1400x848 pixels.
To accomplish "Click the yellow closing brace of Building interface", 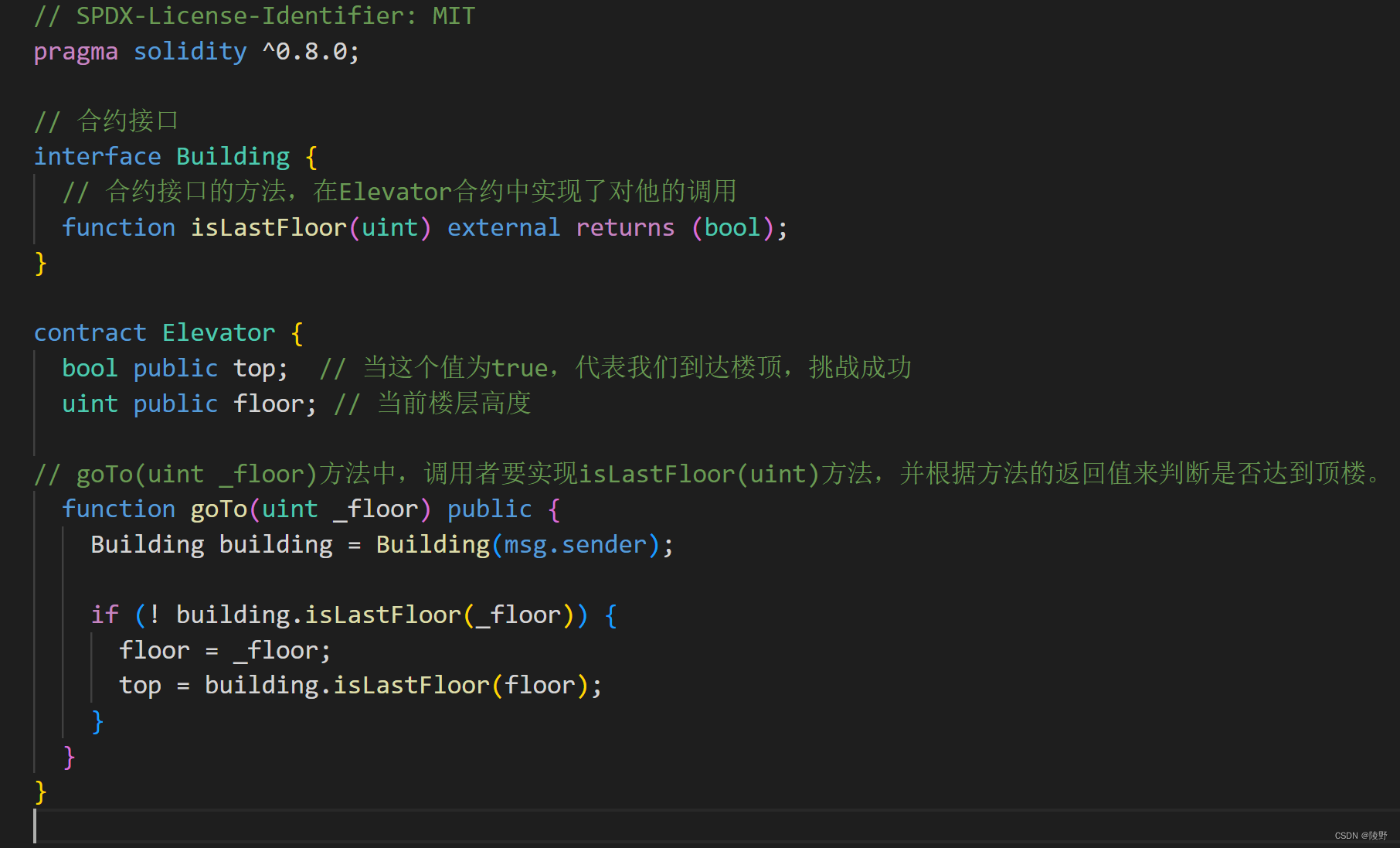I will [x=41, y=264].
